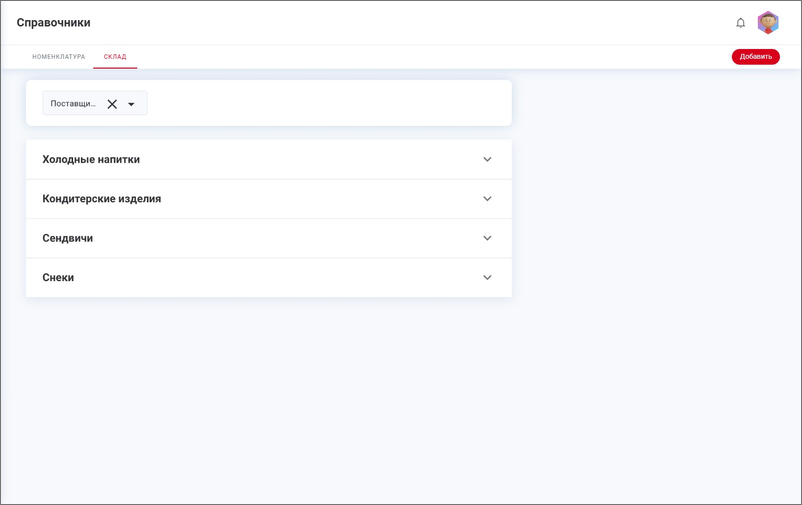Open the user profile avatar
The height and width of the screenshot is (505, 802).
(x=768, y=23)
